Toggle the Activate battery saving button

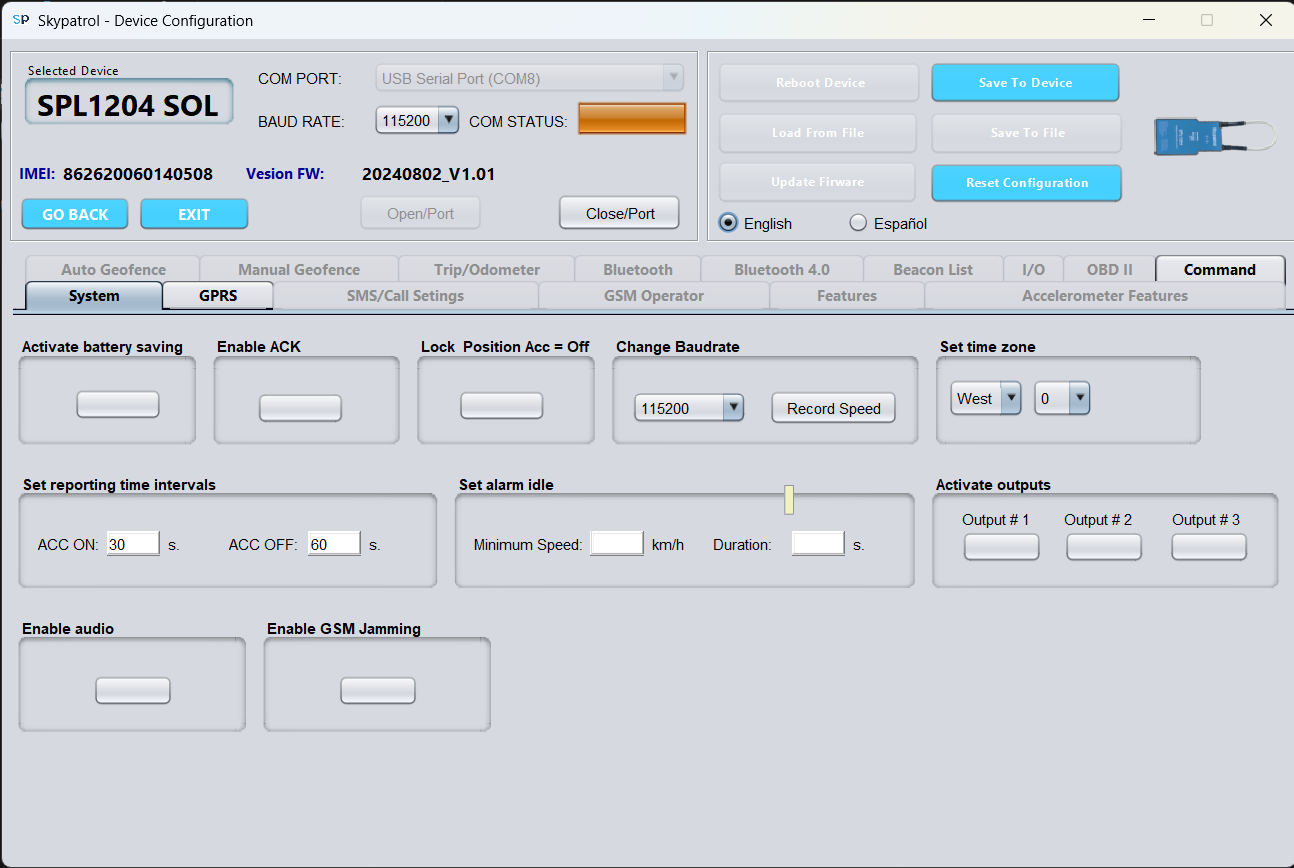pos(118,404)
